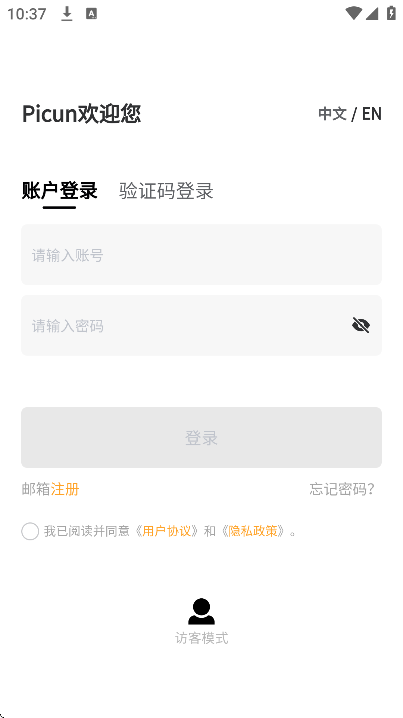
Task: Switch language to EN
Action: [x=371, y=114]
